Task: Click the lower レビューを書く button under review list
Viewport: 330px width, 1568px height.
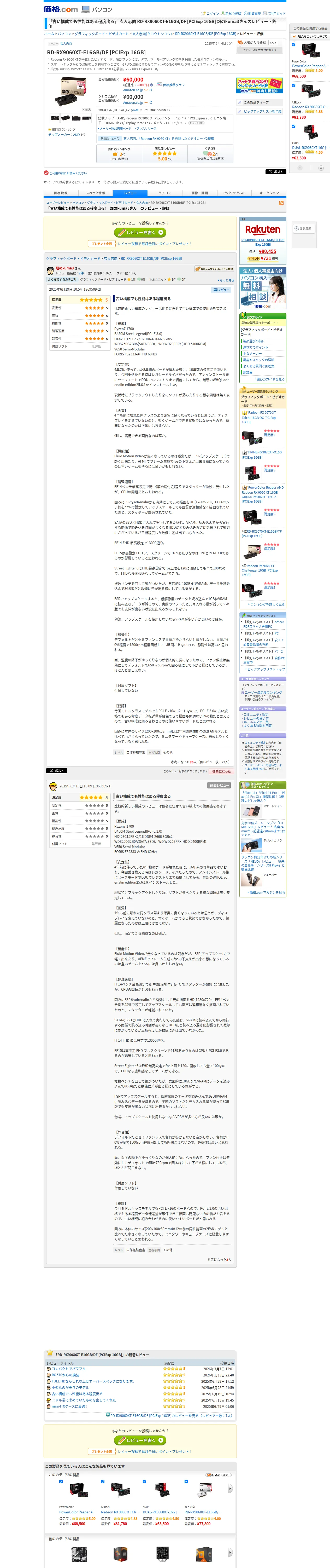Action: pos(140,1440)
